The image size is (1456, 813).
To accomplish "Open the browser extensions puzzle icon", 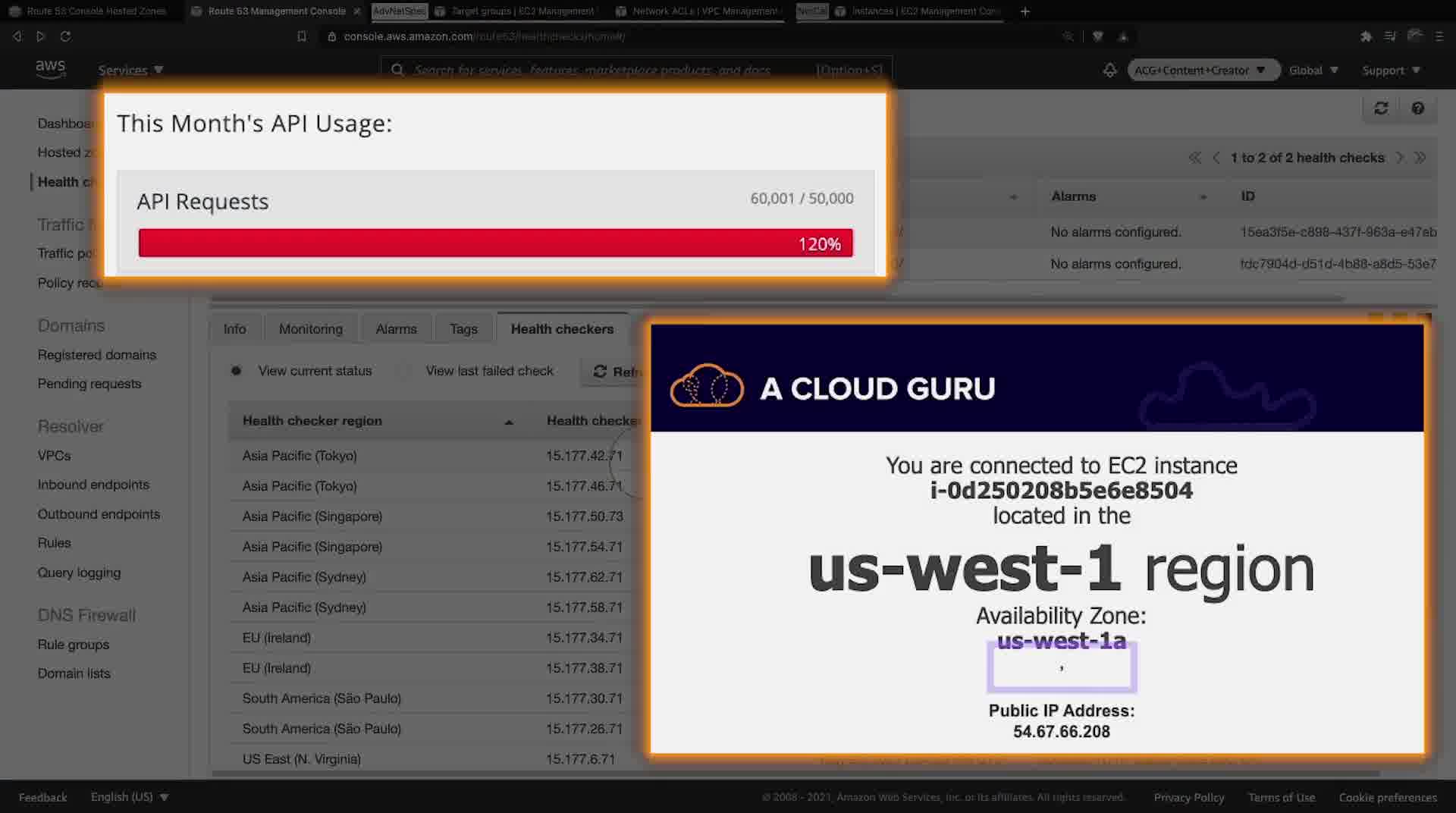I will pyautogui.click(x=1366, y=36).
